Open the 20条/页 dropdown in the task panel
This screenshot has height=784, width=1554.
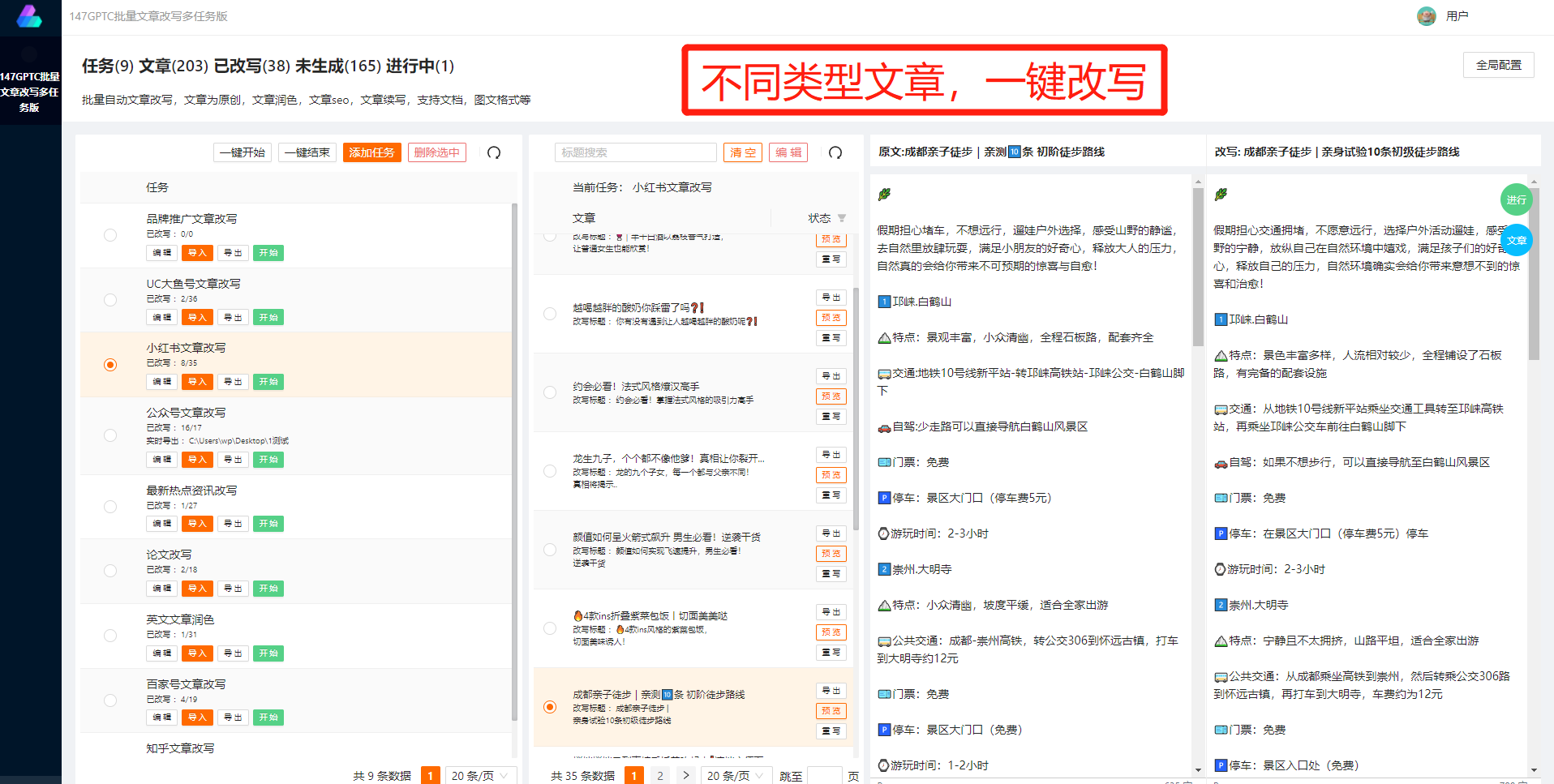tap(481, 775)
